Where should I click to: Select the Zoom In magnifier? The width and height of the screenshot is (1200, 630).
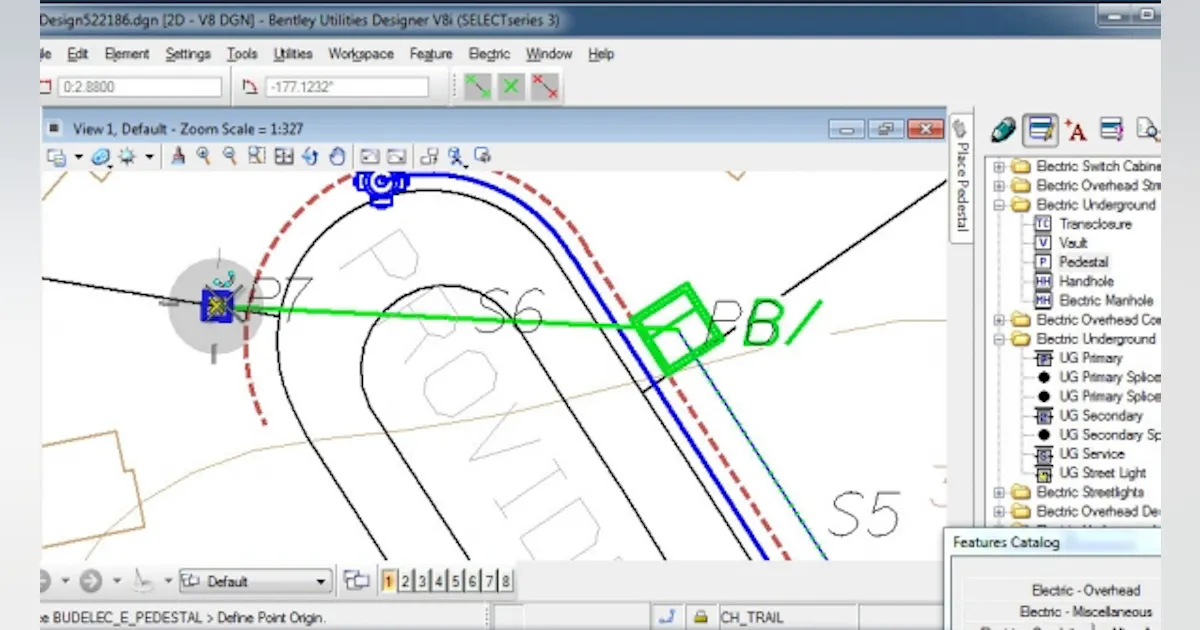pos(204,156)
